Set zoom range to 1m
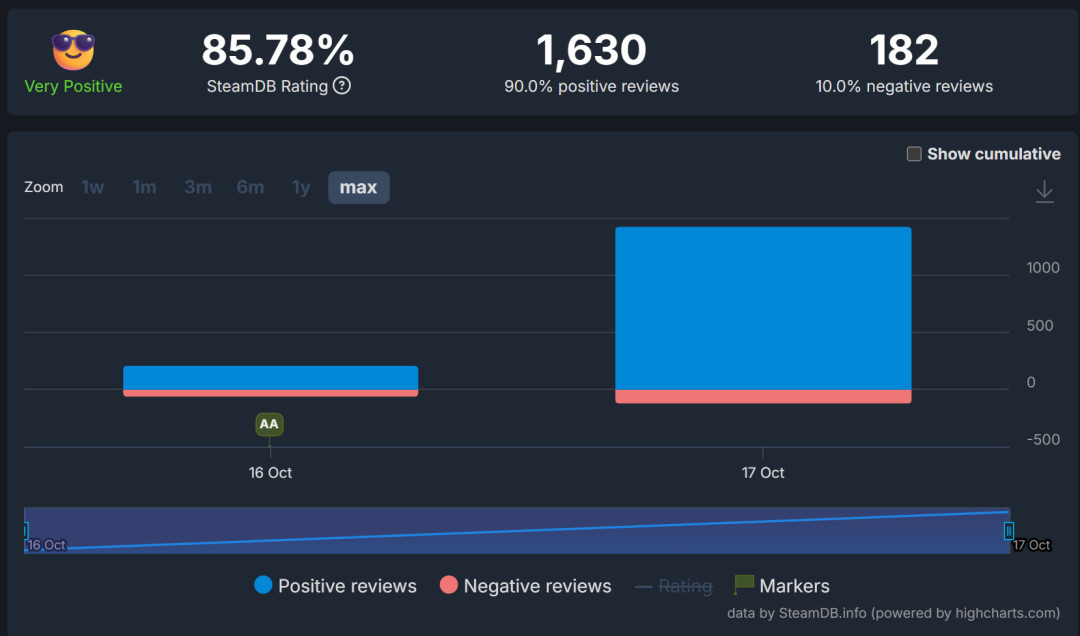This screenshot has width=1080, height=636. tap(144, 187)
